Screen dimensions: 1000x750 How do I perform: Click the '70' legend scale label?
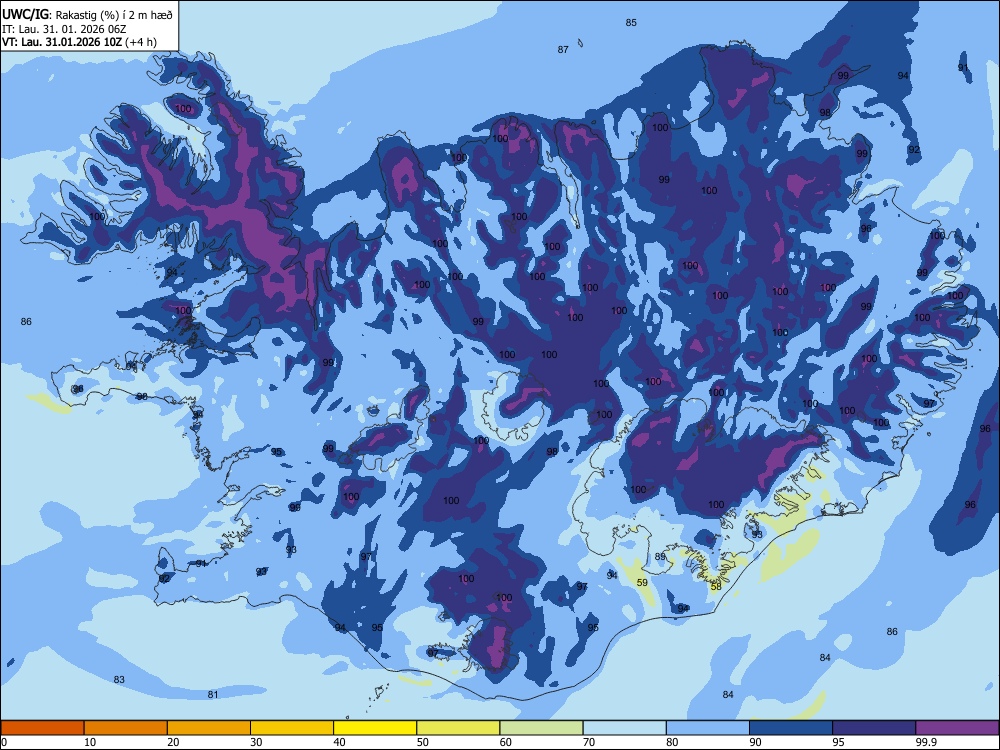589,742
